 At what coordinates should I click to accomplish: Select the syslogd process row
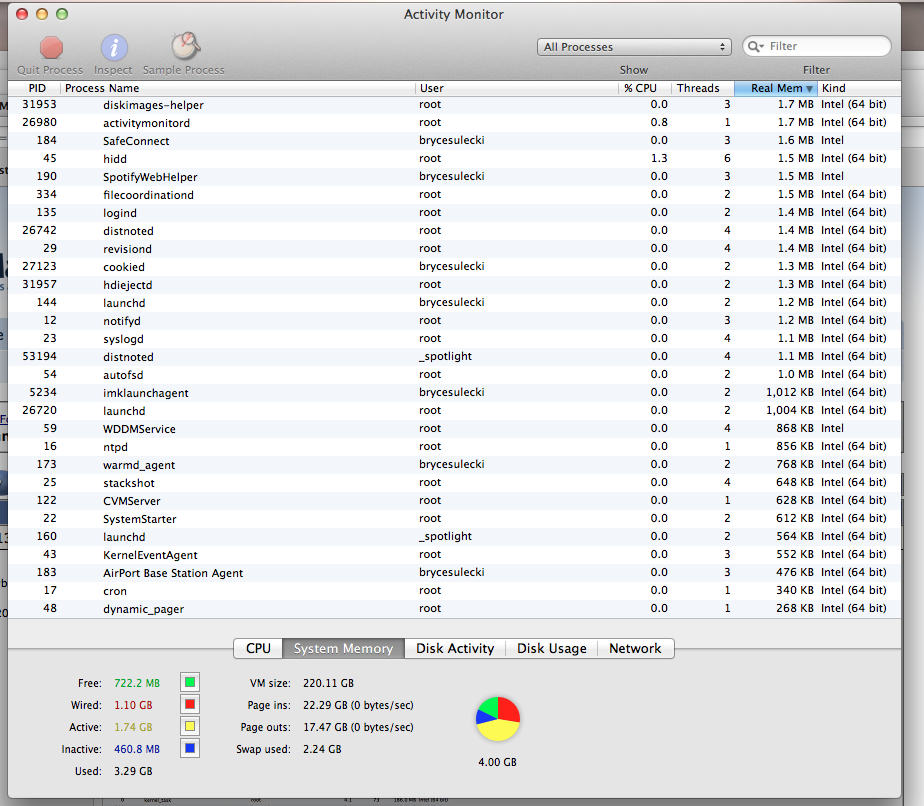tap(454, 339)
